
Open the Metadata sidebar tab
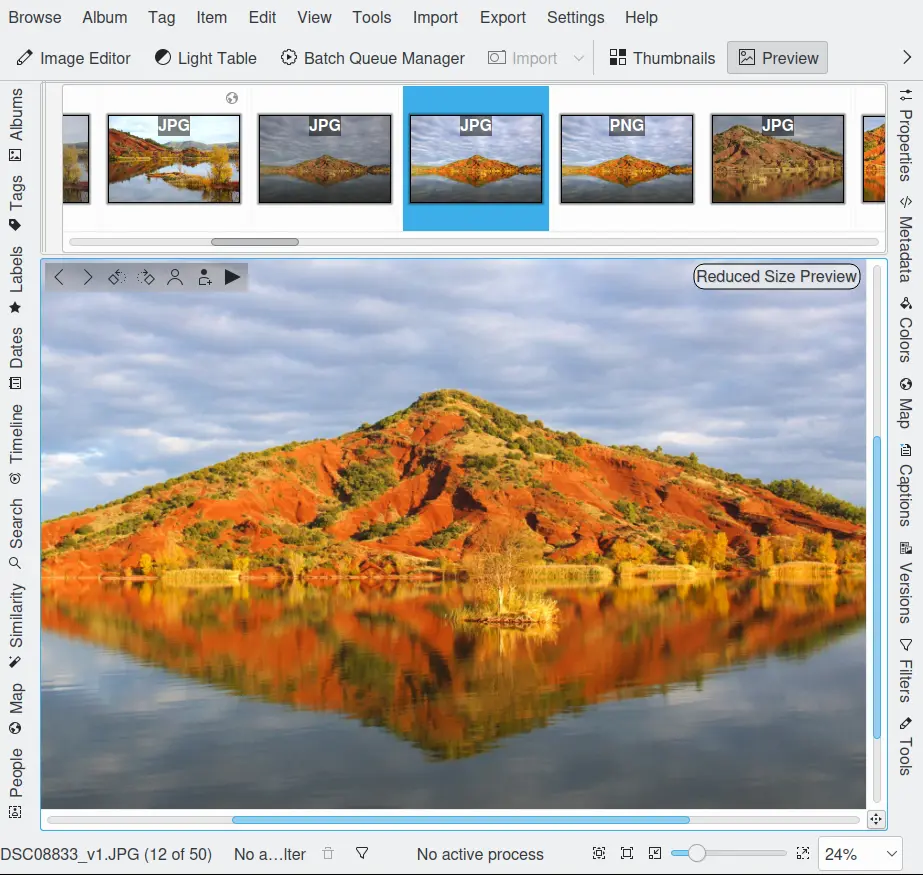click(x=905, y=243)
